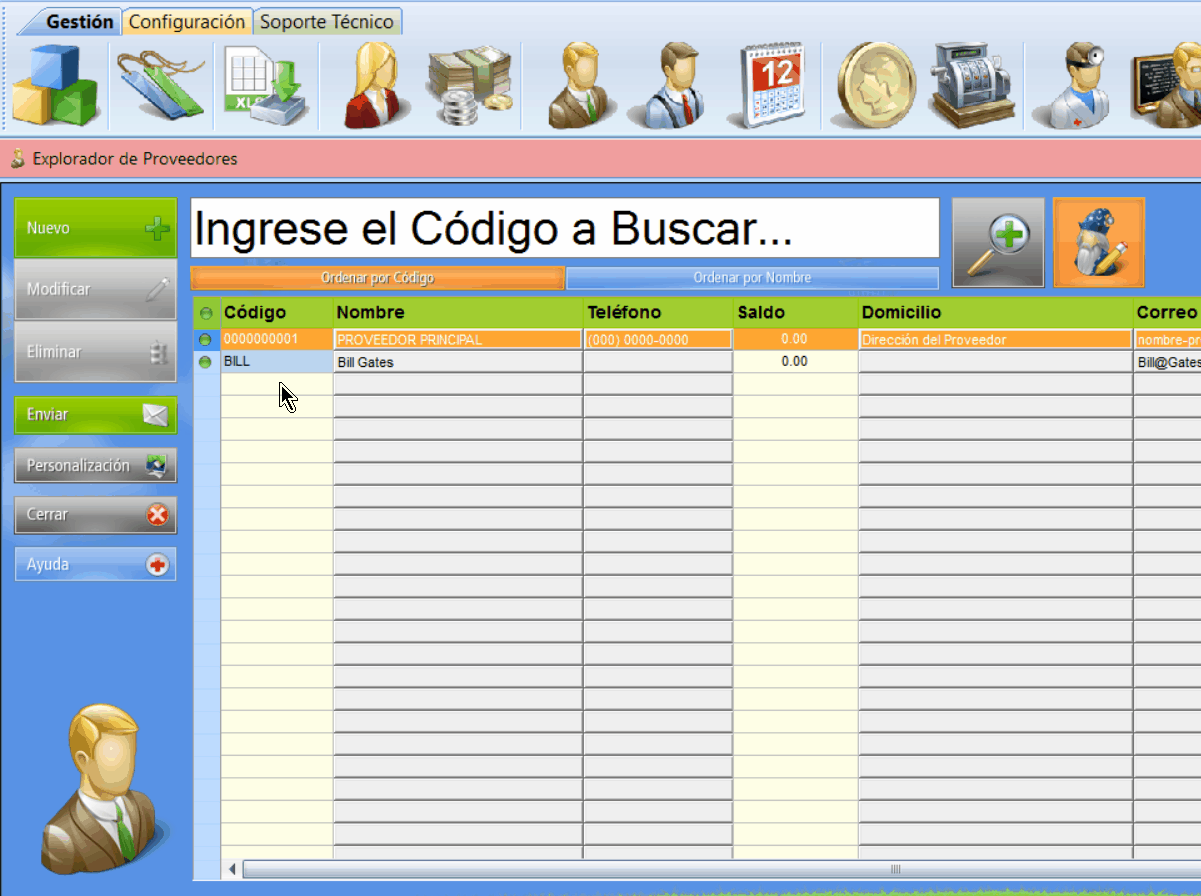Click the cash register toolbar icon
Screen dimensions: 1201x896
tap(970, 85)
